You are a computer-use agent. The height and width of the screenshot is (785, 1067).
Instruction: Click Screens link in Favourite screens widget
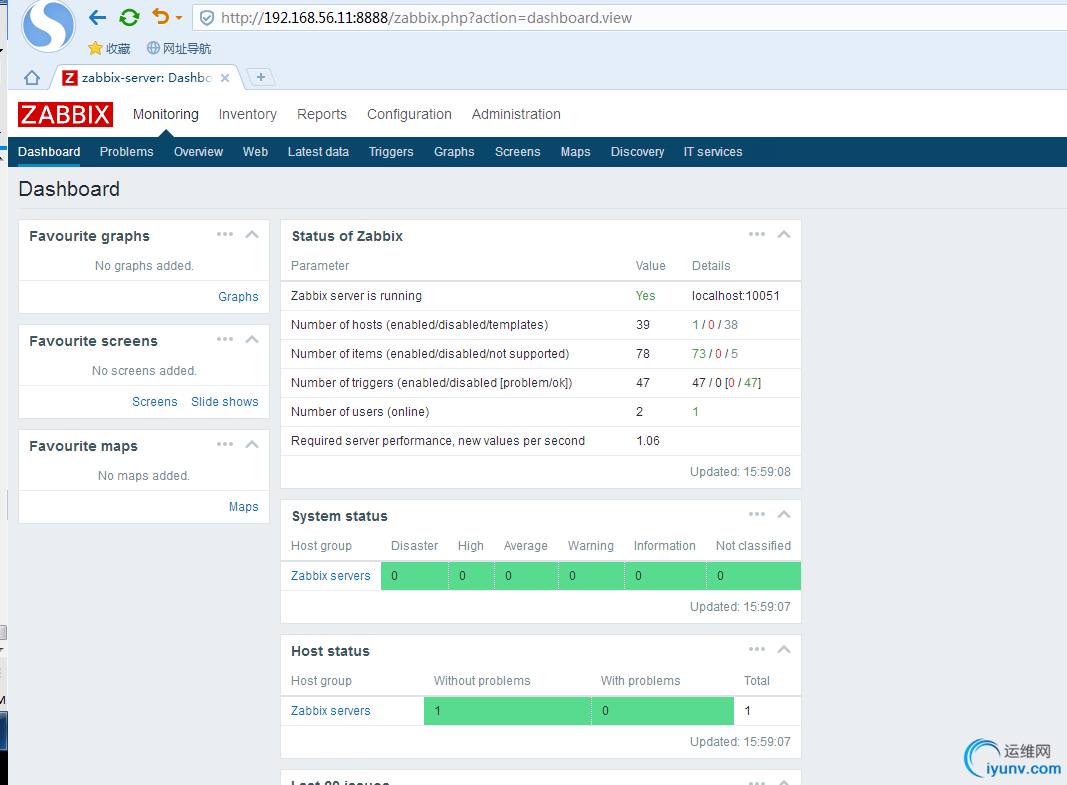click(154, 401)
